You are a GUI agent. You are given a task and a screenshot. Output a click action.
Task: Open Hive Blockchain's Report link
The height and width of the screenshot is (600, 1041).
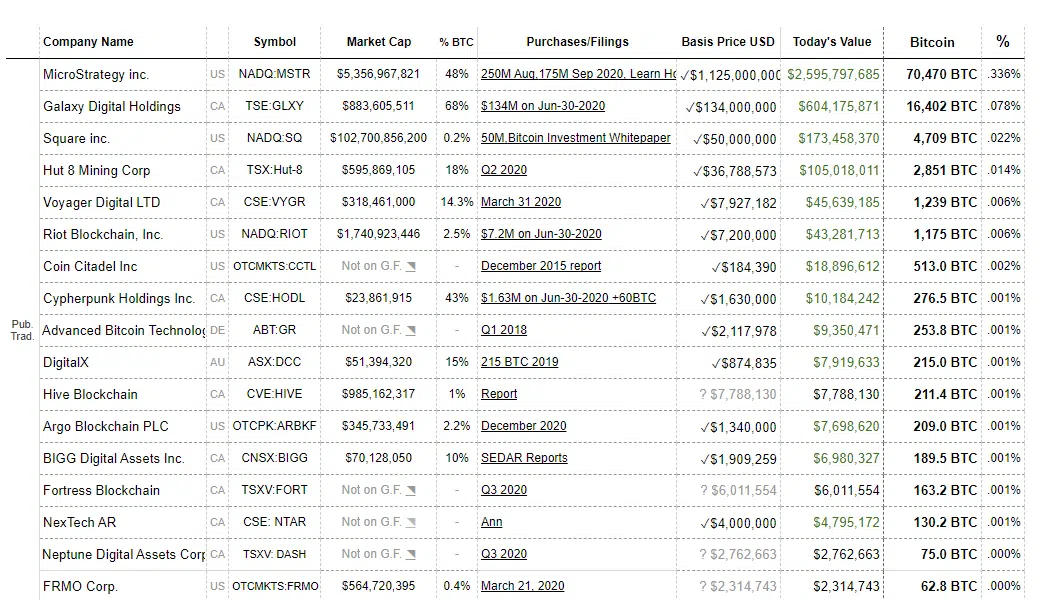499,394
